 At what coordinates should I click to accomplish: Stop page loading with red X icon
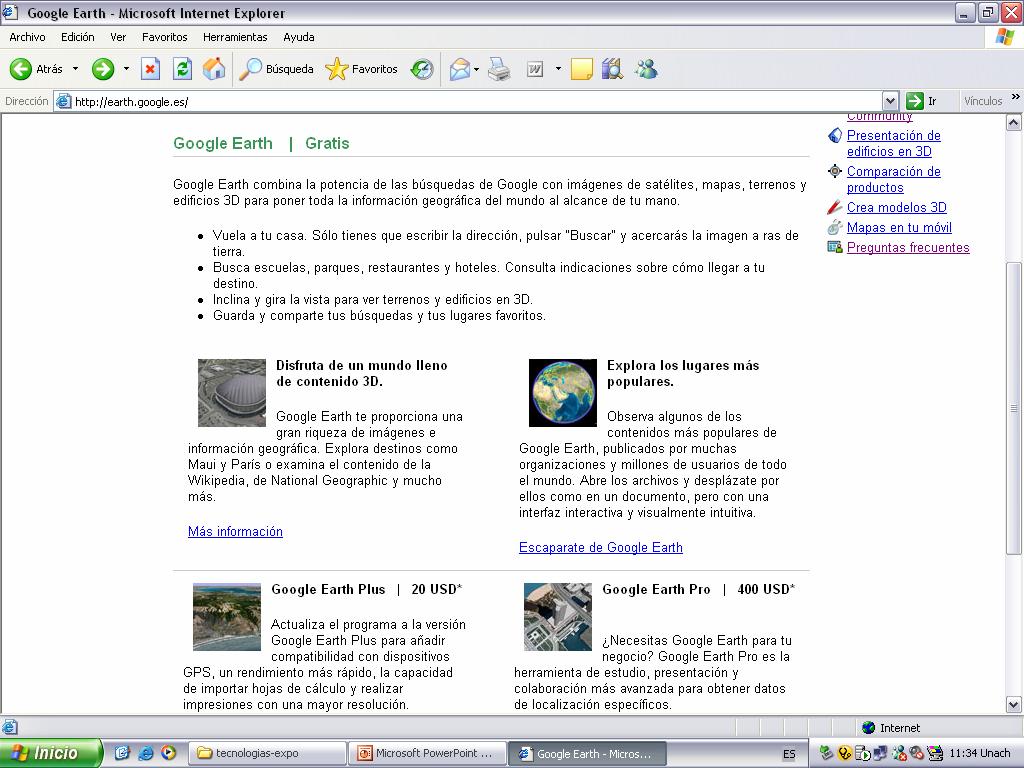click(x=150, y=69)
